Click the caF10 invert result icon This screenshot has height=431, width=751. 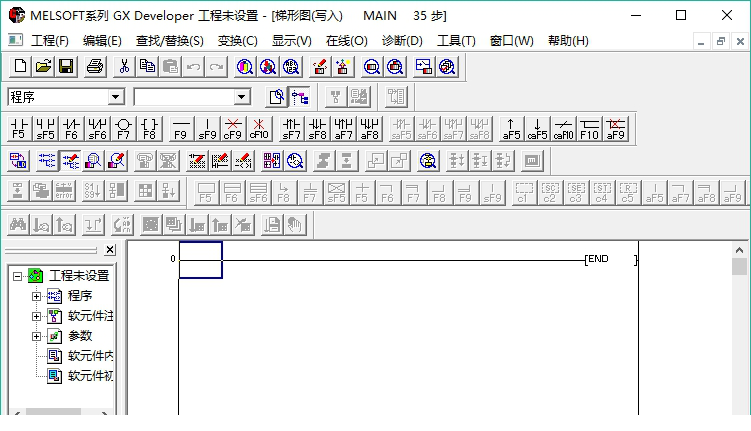click(563, 129)
